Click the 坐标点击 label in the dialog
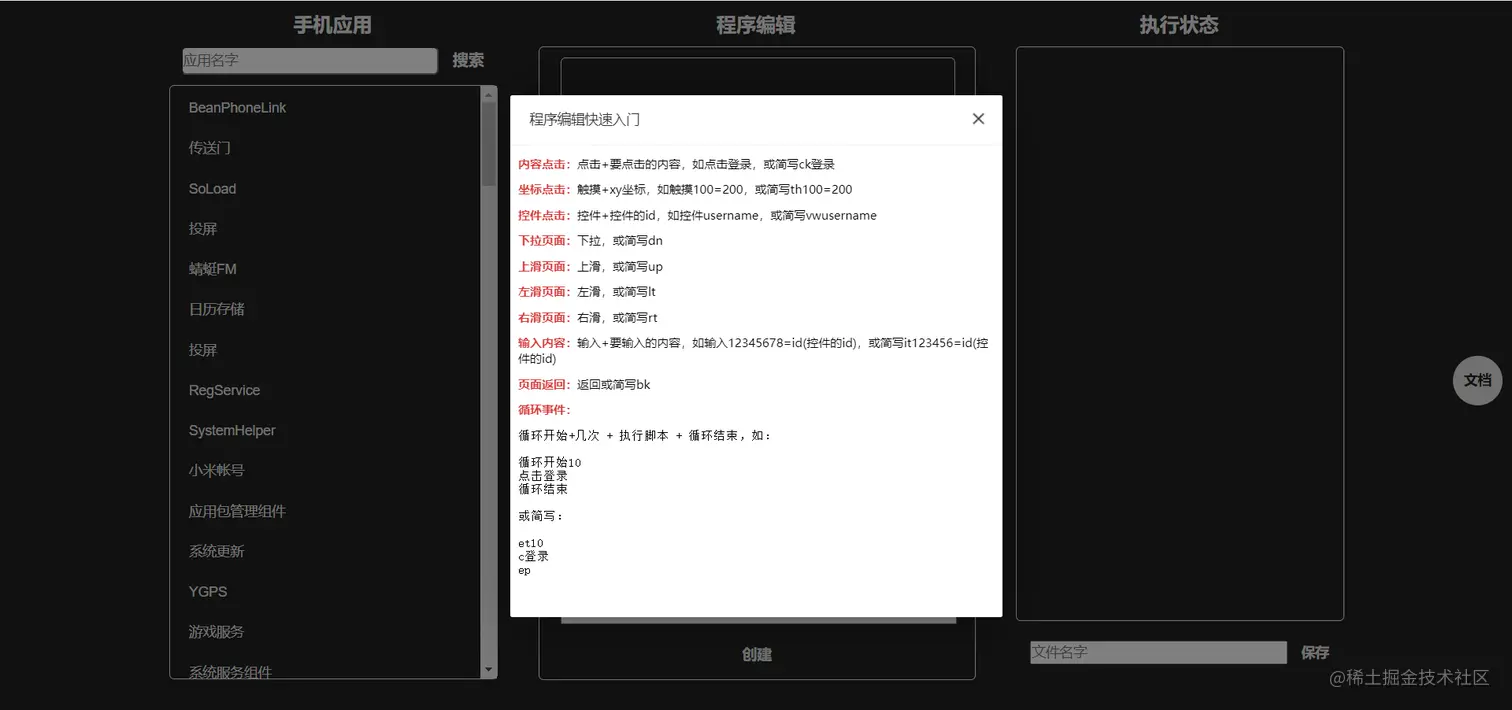Image resolution: width=1512 pixels, height=710 pixels. click(545, 189)
